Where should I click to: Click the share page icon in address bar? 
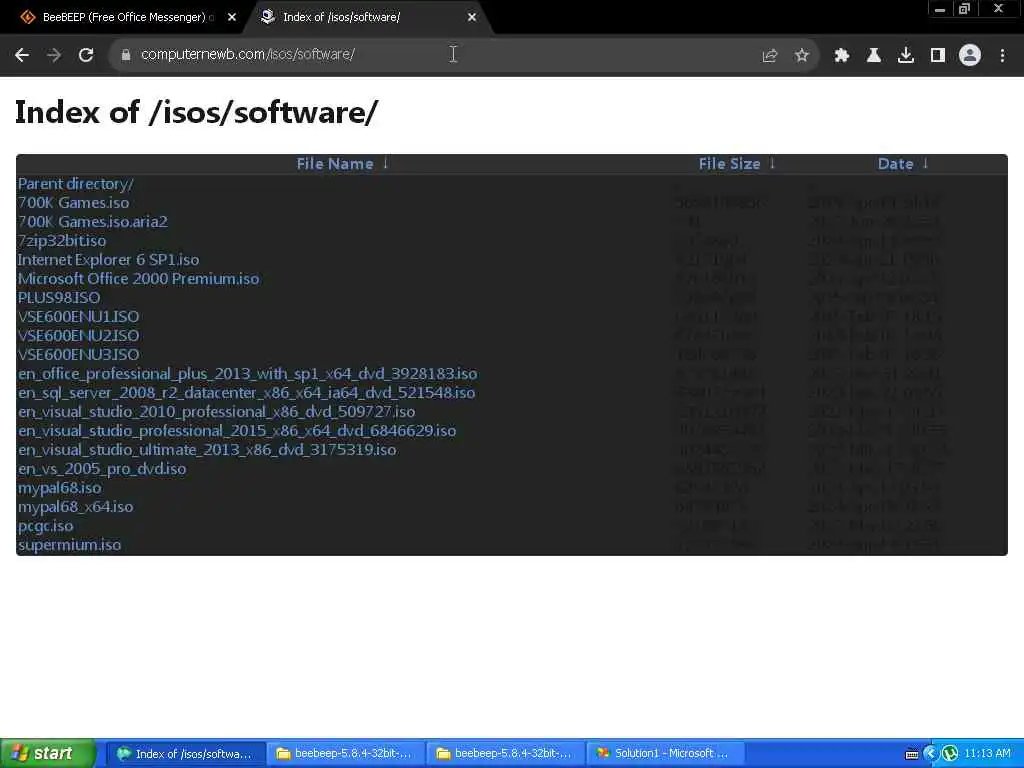point(770,56)
